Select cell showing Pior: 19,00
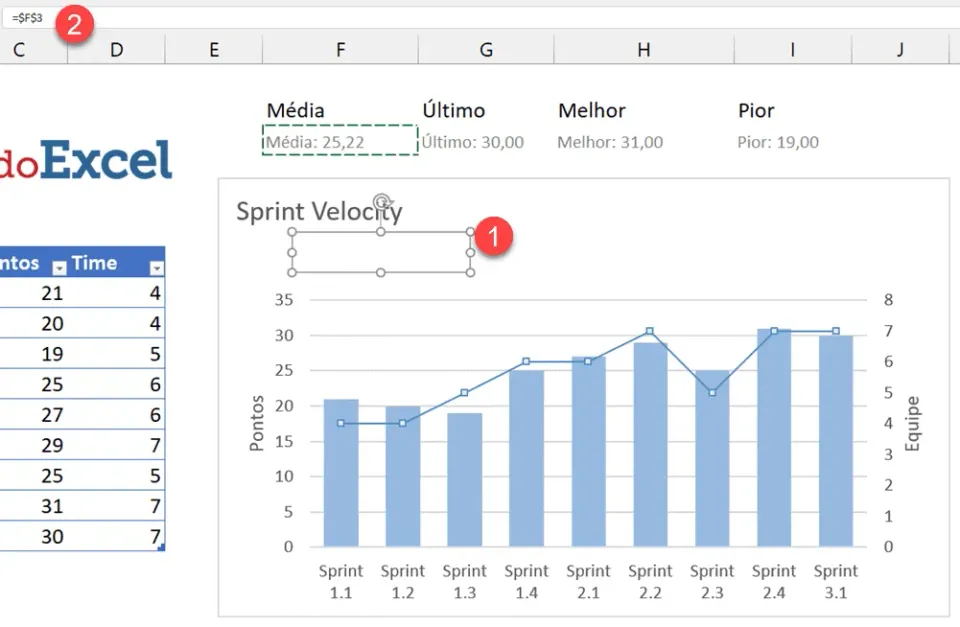960x627 pixels. 778,142
